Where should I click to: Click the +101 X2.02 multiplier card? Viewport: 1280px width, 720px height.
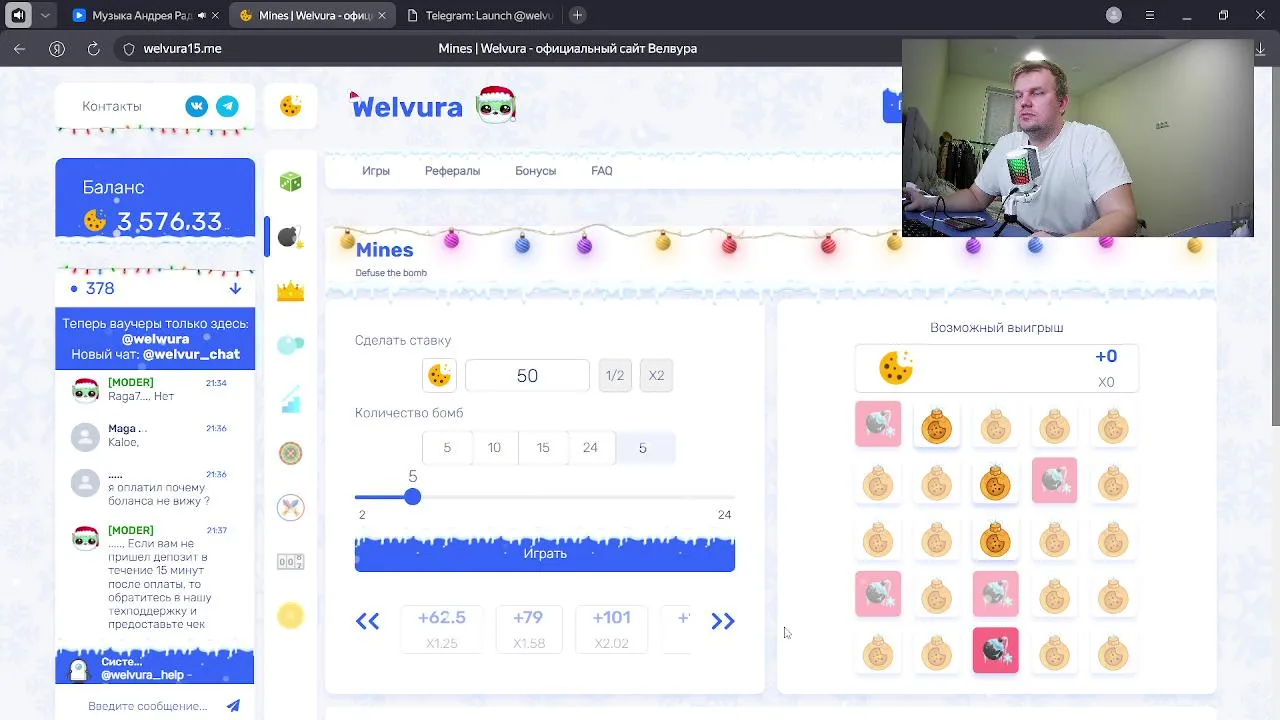[611, 629]
